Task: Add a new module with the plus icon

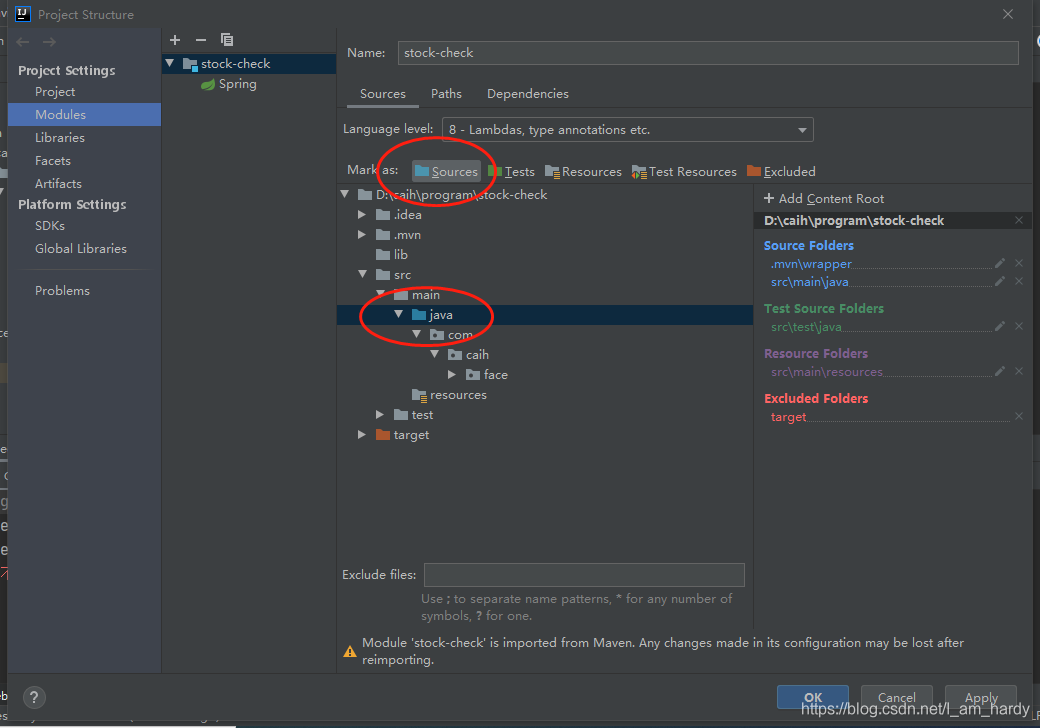Action: (175, 40)
